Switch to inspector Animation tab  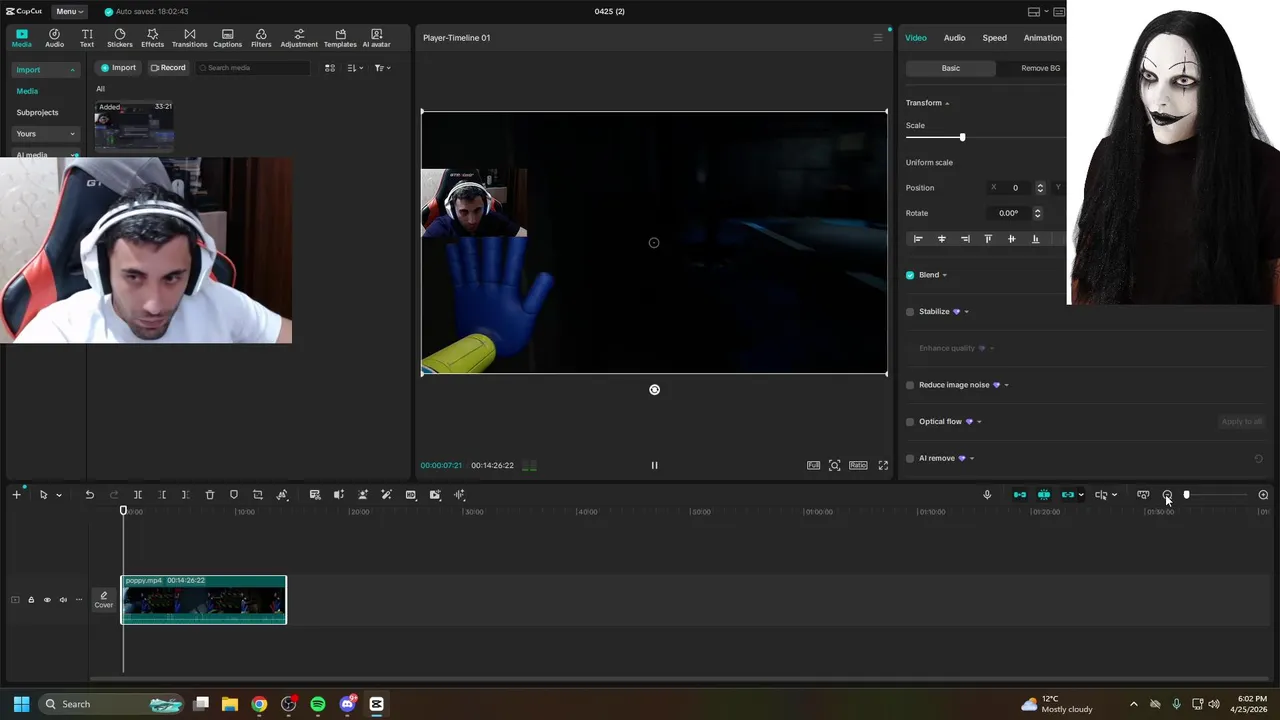point(1042,38)
